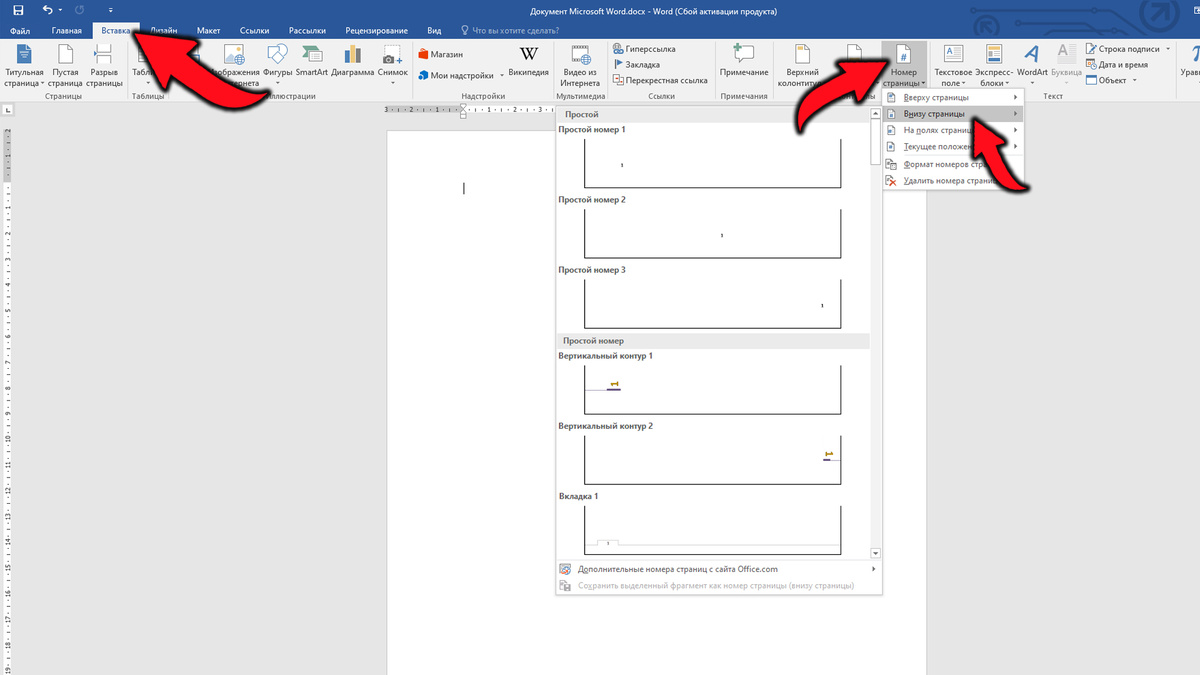Click gallery scrollbar up arrow
The image size is (1200, 675).
pyautogui.click(x=876, y=114)
